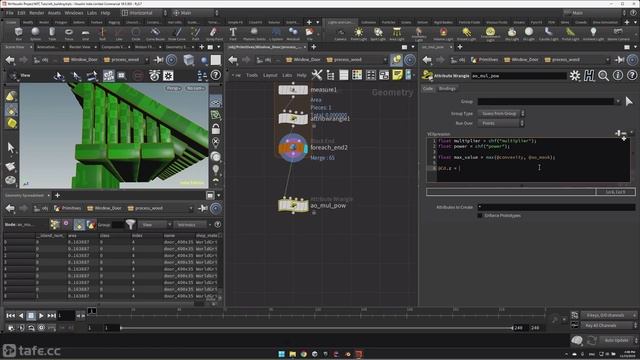
Task: Click timeline range slider bar
Action: [316, 328]
